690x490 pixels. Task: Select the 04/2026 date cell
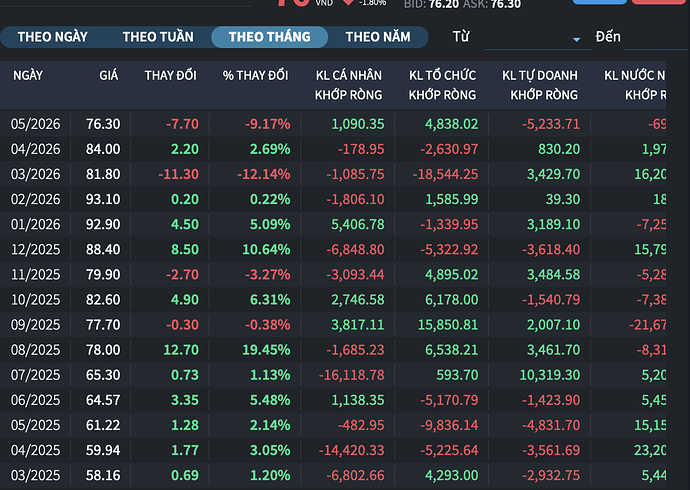[35, 149]
